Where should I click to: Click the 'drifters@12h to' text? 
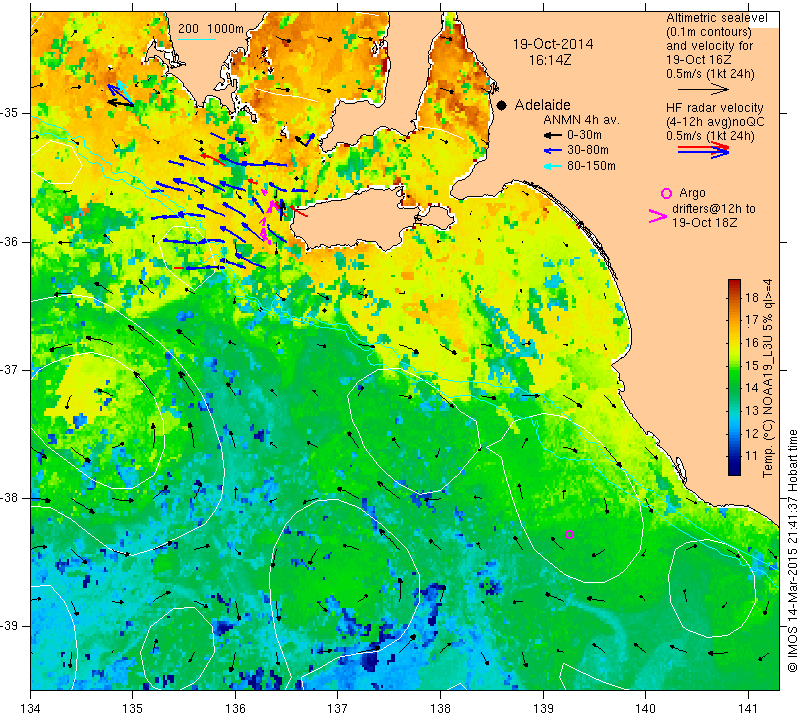pyautogui.click(x=714, y=209)
